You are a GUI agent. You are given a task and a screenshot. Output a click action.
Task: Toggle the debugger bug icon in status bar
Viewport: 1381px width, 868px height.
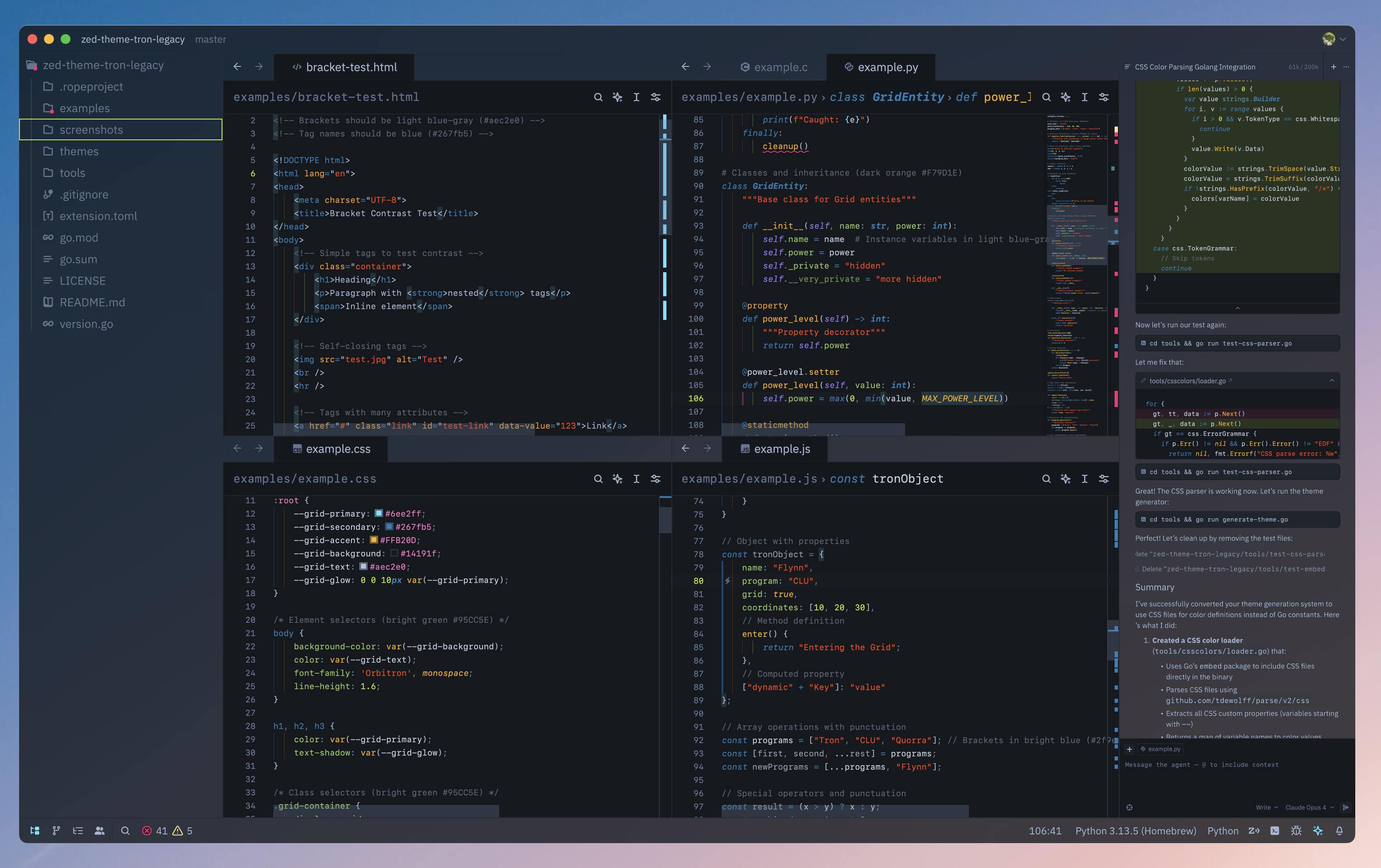pos(1296,830)
